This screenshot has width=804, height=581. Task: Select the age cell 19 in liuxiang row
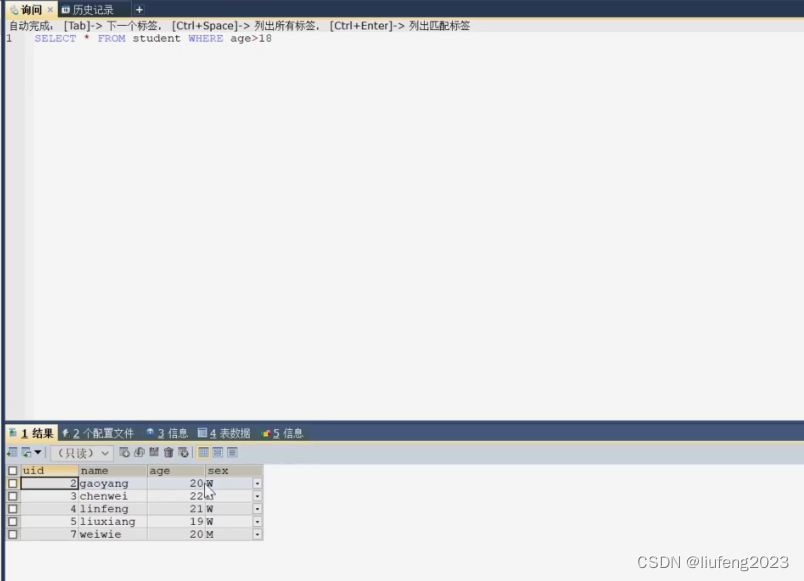point(176,522)
